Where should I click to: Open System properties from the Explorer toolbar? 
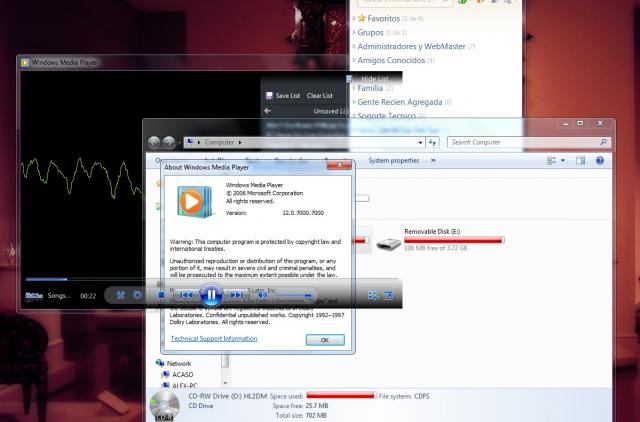[393, 160]
